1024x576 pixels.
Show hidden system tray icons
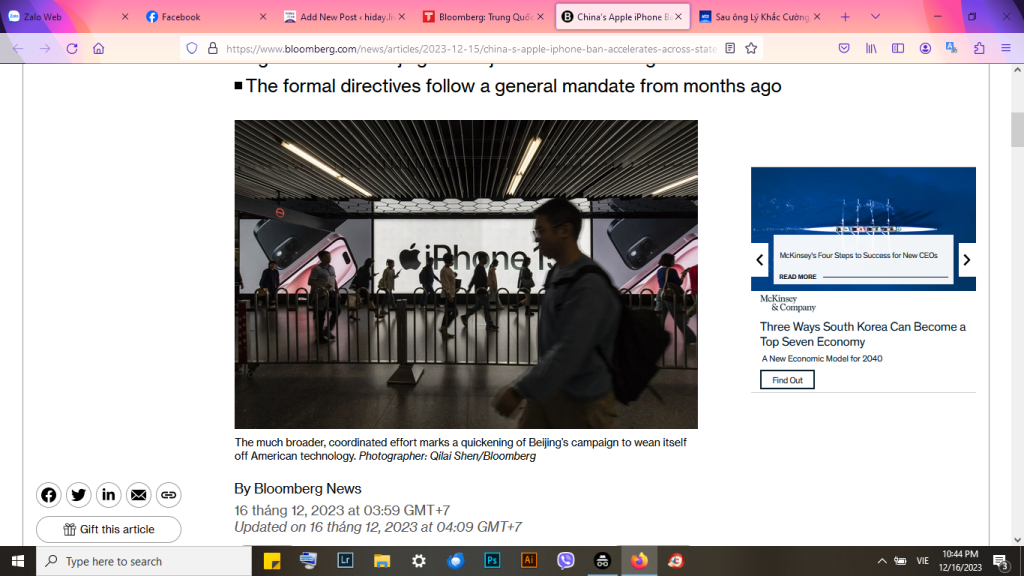click(882, 561)
